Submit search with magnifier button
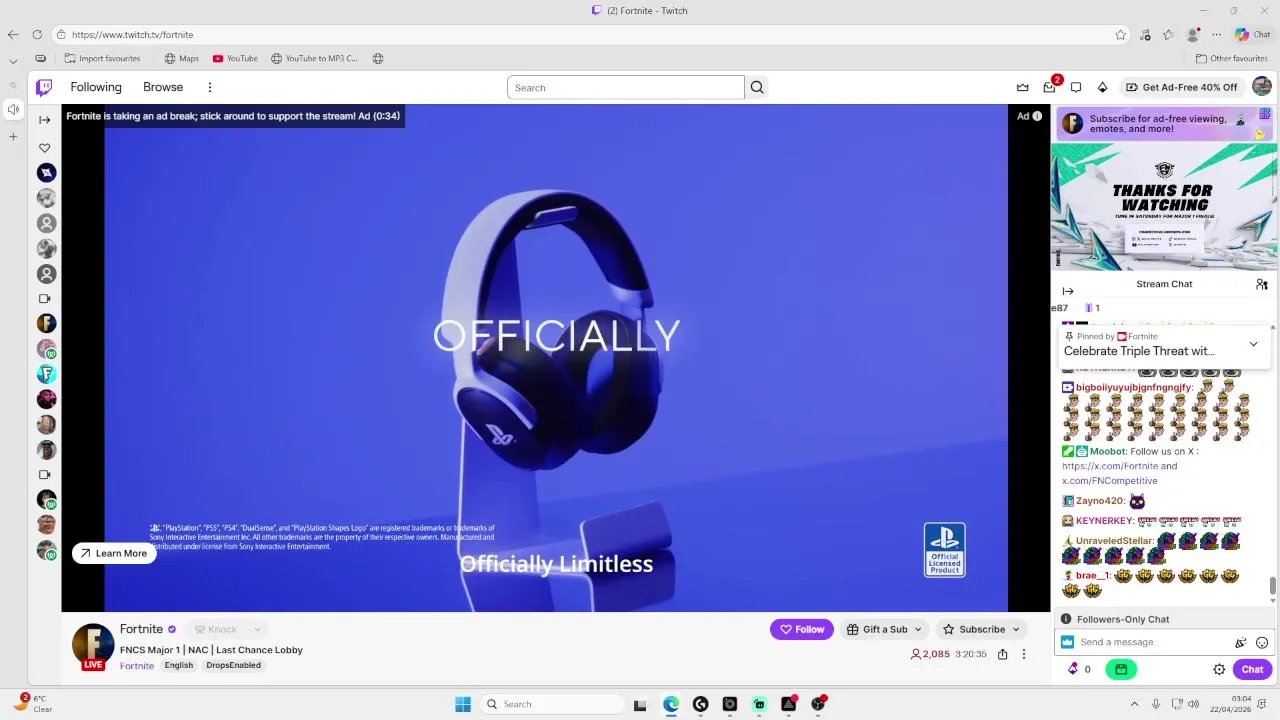1280x720 pixels. (x=757, y=88)
